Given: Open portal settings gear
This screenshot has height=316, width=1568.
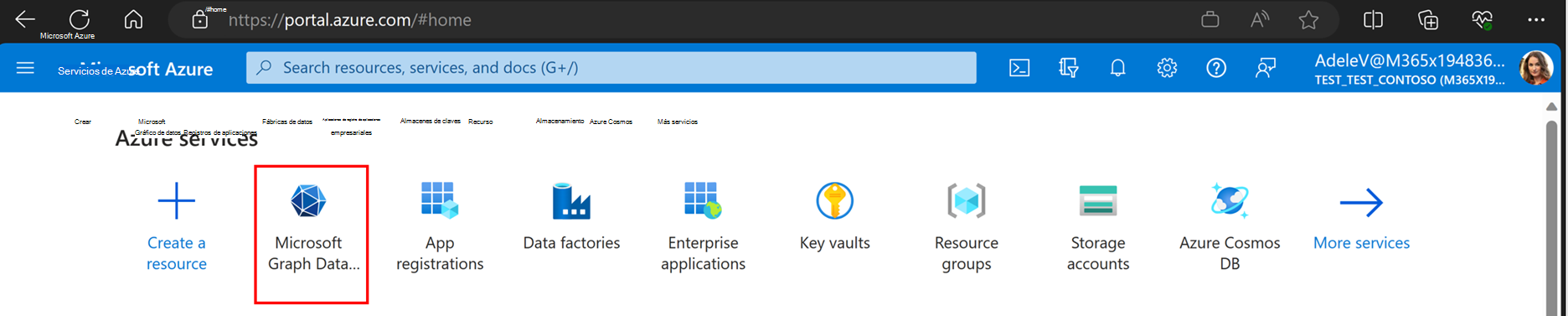Looking at the screenshot, I should tap(1167, 68).
